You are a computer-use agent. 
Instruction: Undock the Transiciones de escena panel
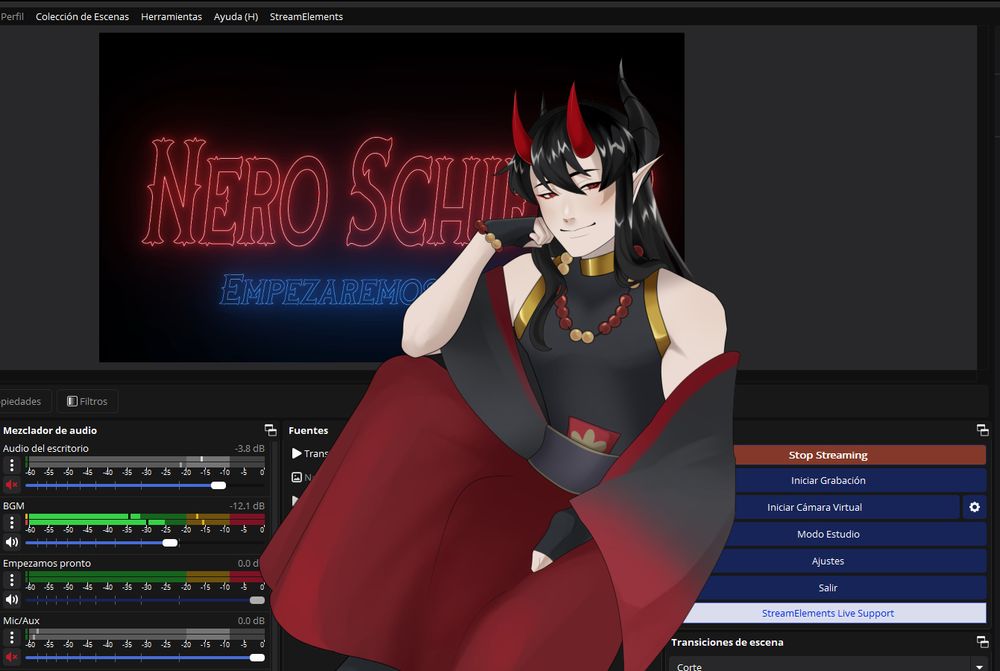tap(983, 642)
